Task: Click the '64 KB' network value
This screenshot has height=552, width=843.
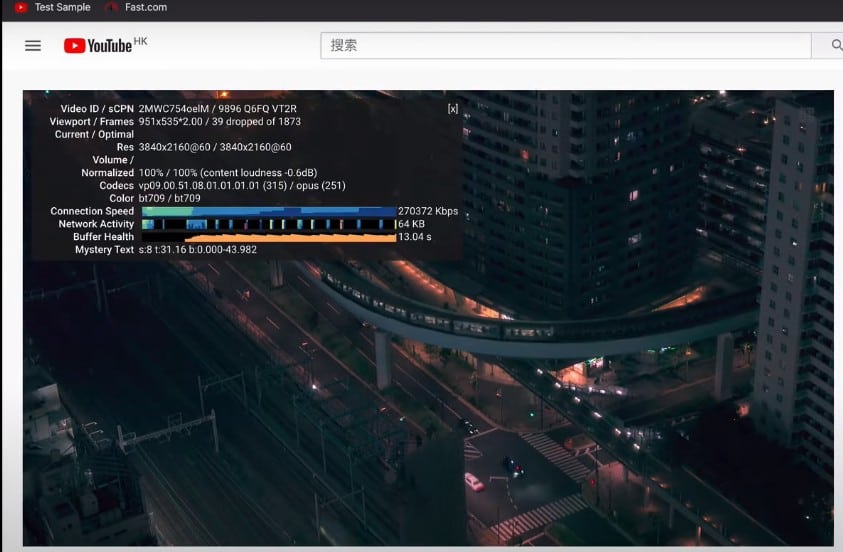Action: tap(411, 224)
